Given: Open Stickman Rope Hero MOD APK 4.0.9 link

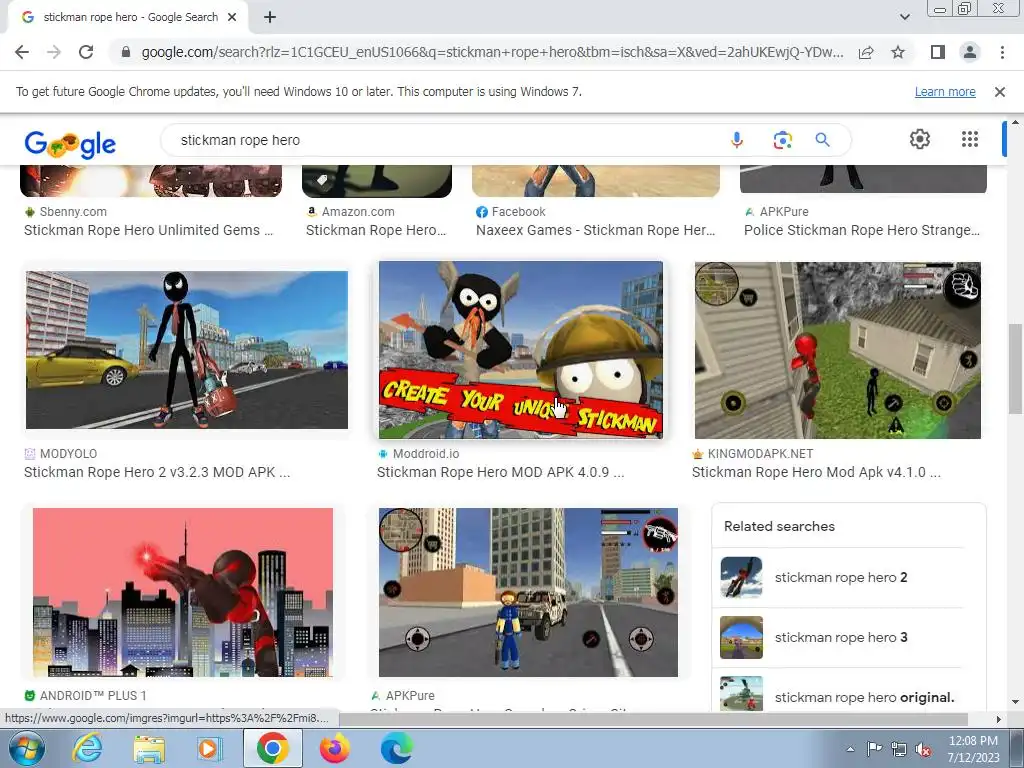Looking at the screenshot, I should point(500,472).
